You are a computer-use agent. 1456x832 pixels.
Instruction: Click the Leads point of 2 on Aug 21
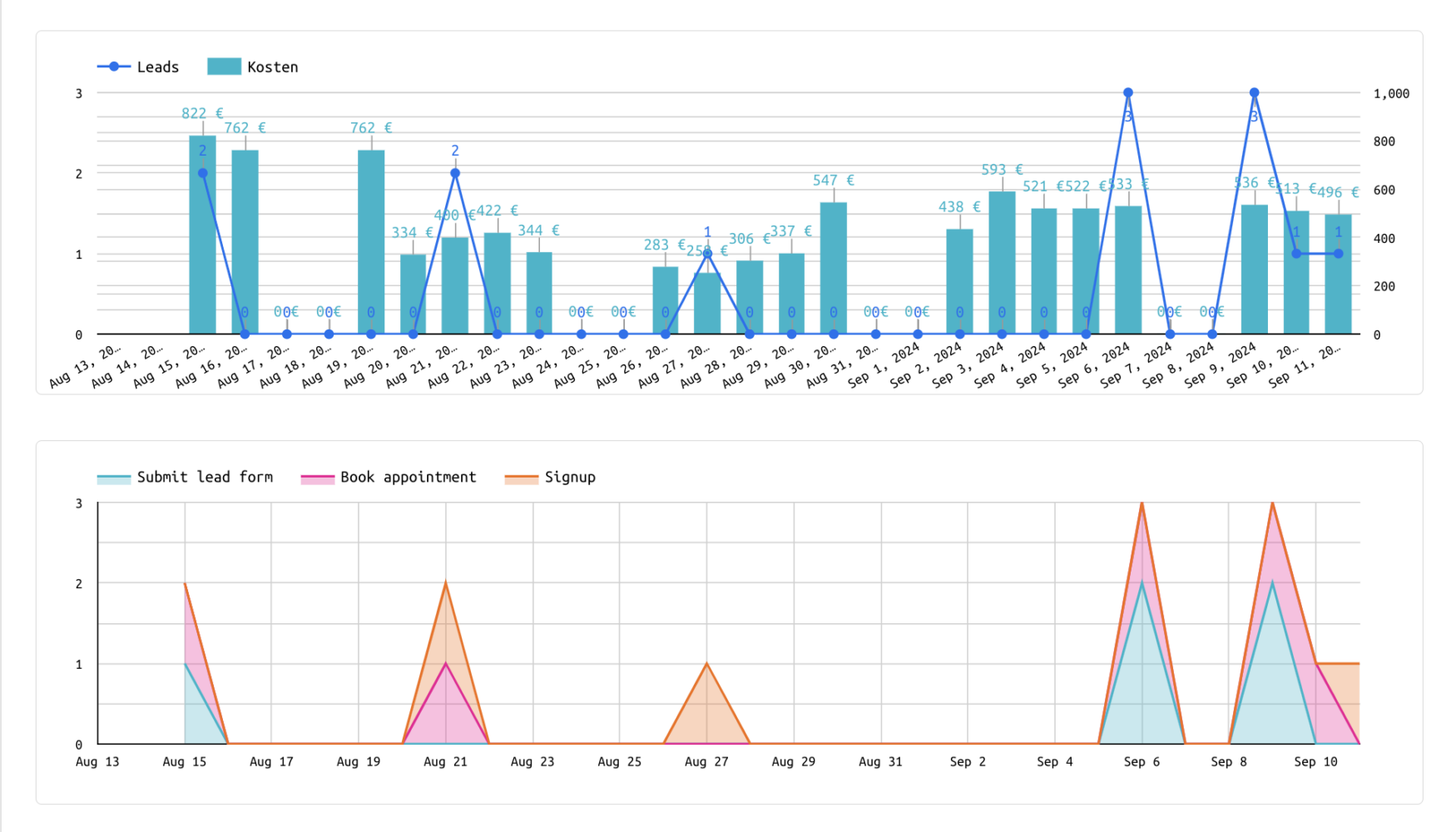pos(455,174)
